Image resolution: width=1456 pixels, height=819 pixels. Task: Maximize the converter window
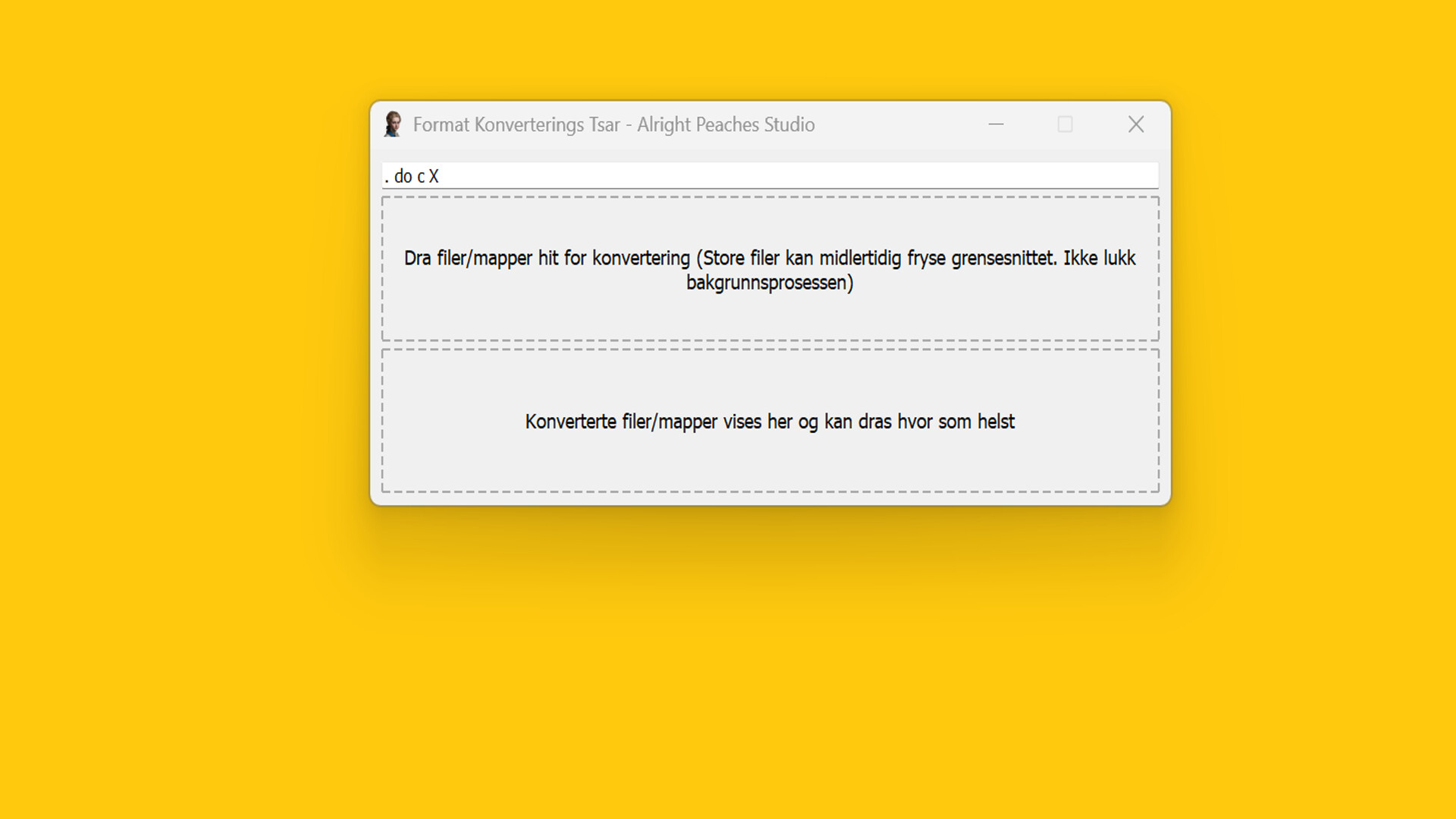[x=1065, y=124]
